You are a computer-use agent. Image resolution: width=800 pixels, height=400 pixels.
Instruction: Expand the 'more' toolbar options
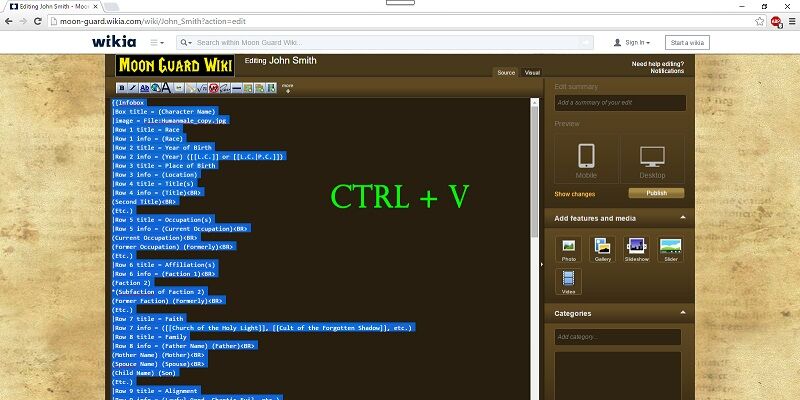pos(288,88)
